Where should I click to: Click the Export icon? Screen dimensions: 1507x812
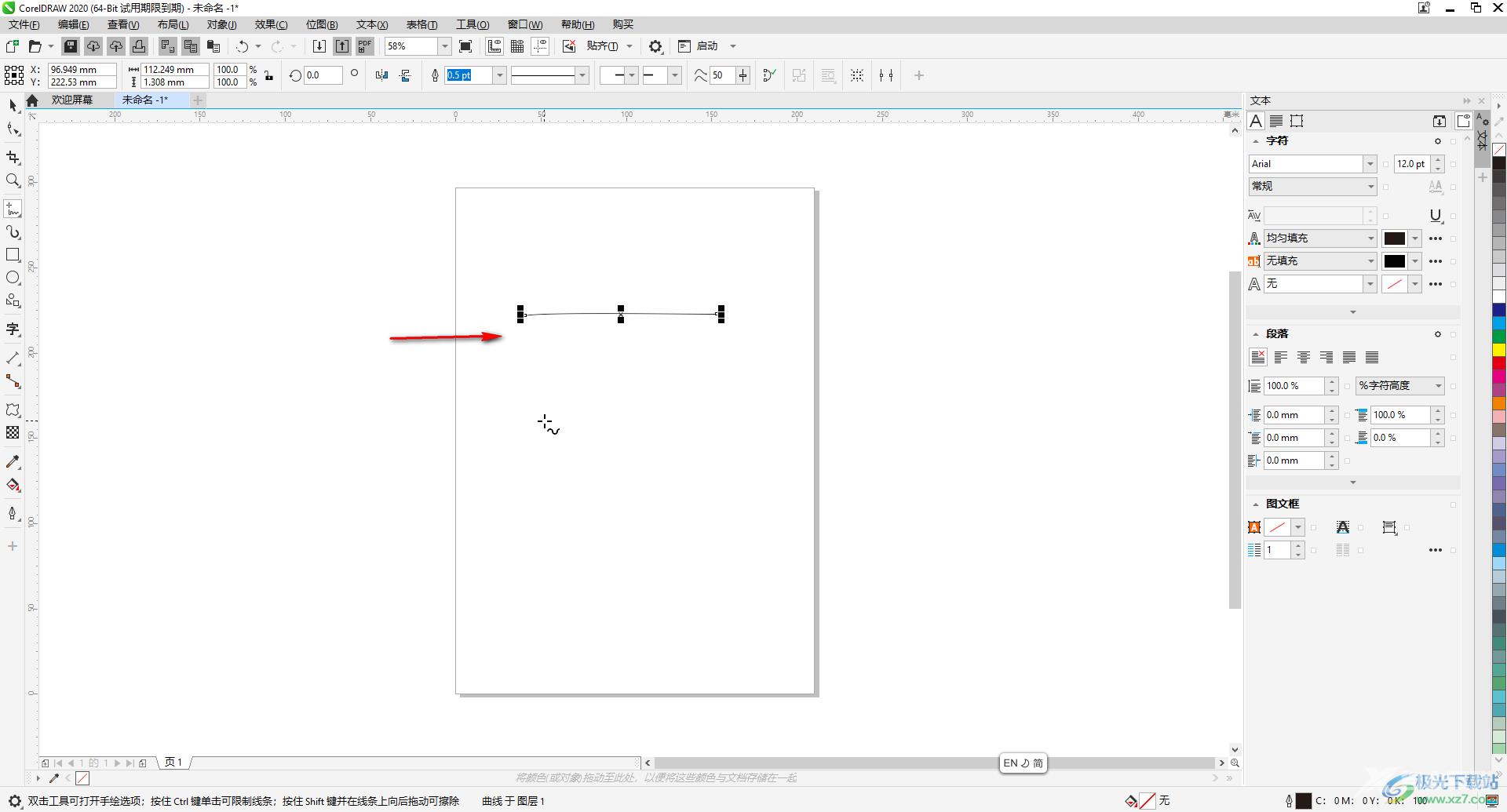click(342, 46)
